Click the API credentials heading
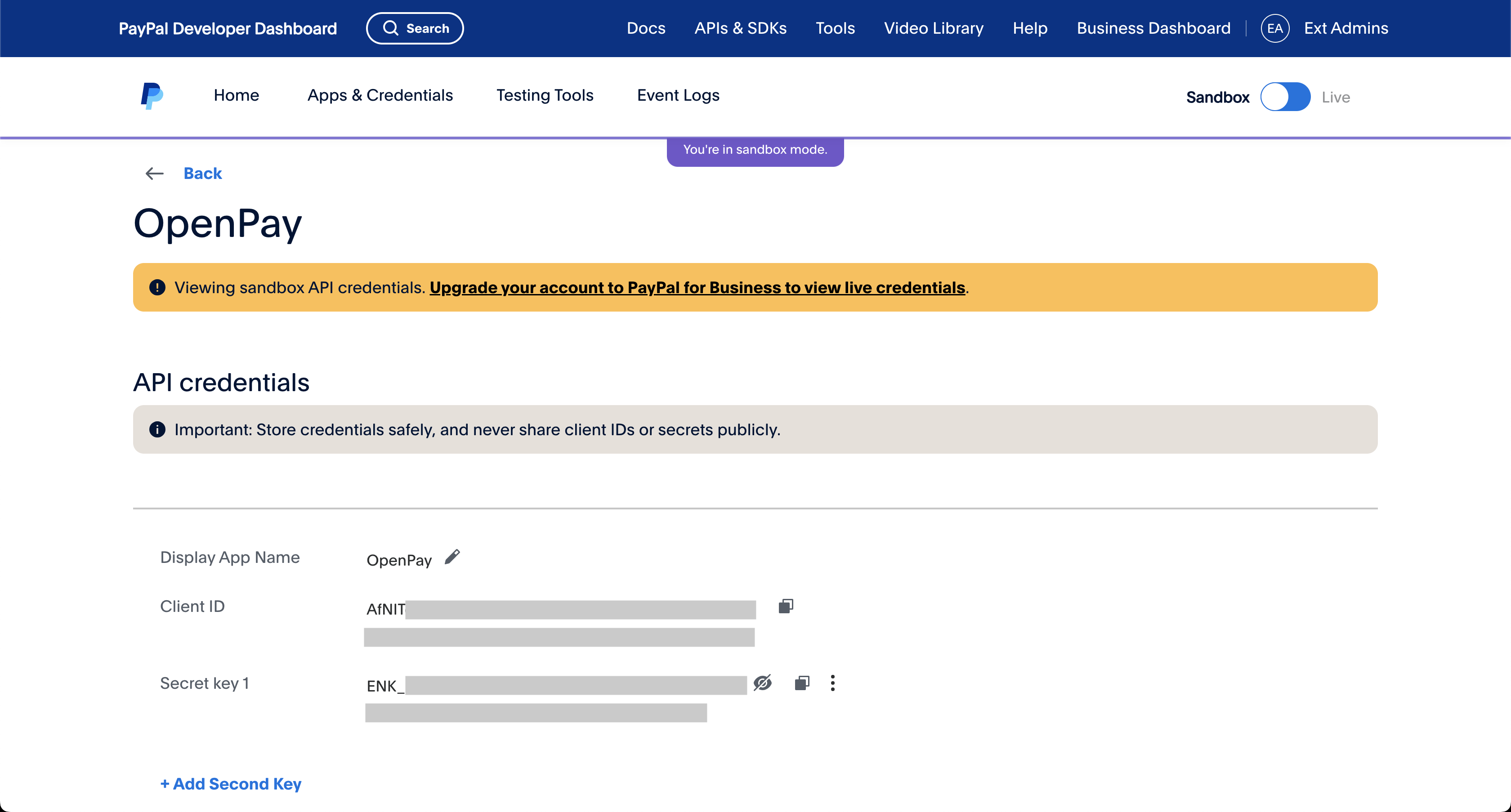 pyautogui.click(x=221, y=382)
